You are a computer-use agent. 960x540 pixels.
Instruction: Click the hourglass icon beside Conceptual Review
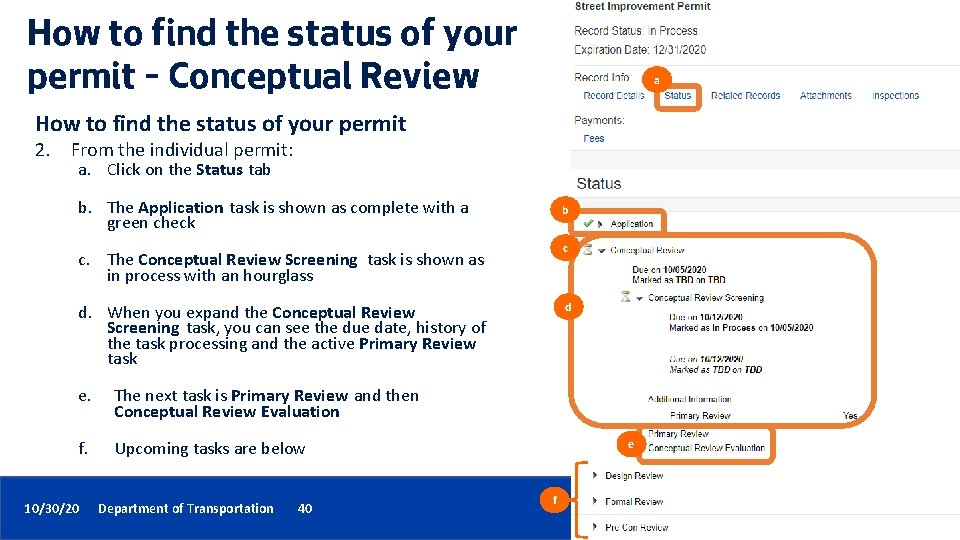587,249
